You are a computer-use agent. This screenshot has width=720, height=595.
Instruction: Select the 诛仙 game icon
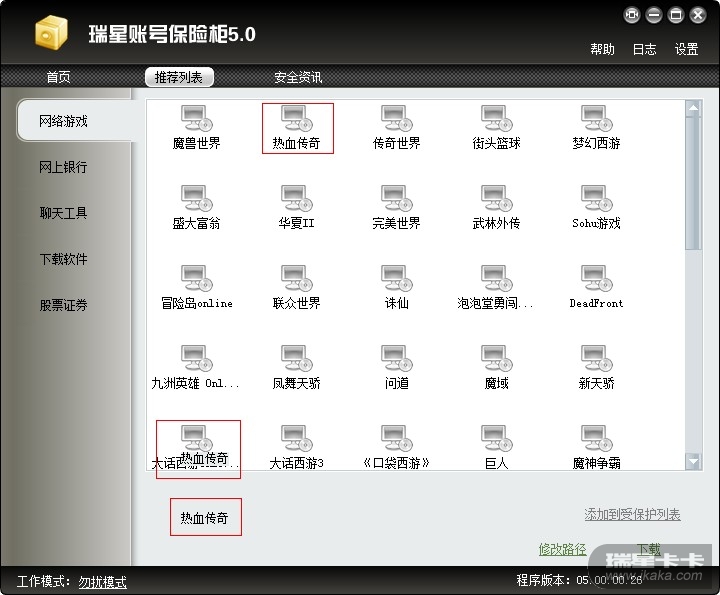[x=397, y=287]
